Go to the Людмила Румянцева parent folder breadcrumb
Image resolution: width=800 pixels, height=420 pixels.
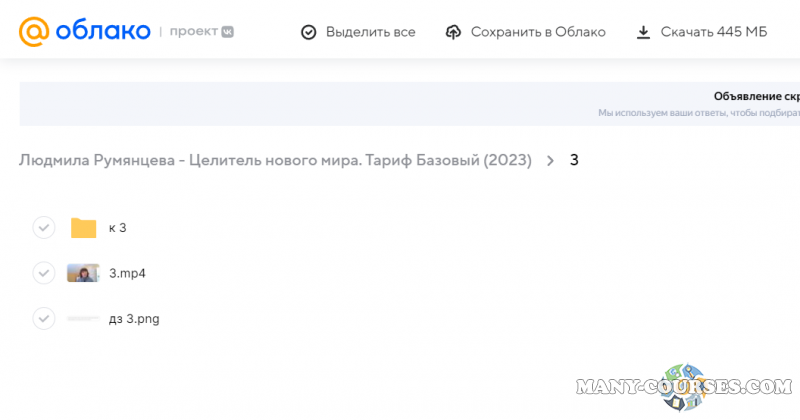click(x=275, y=160)
